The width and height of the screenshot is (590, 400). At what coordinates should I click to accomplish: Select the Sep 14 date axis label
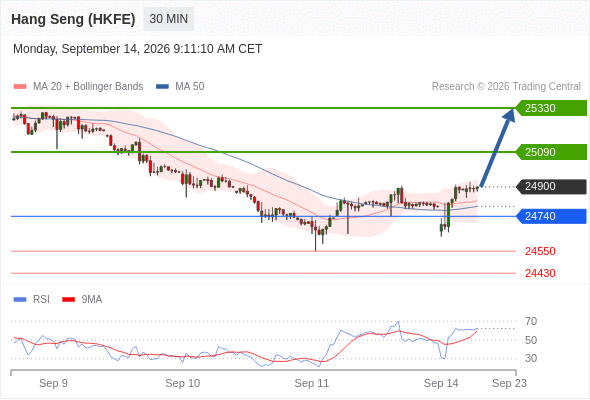coord(441,383)
